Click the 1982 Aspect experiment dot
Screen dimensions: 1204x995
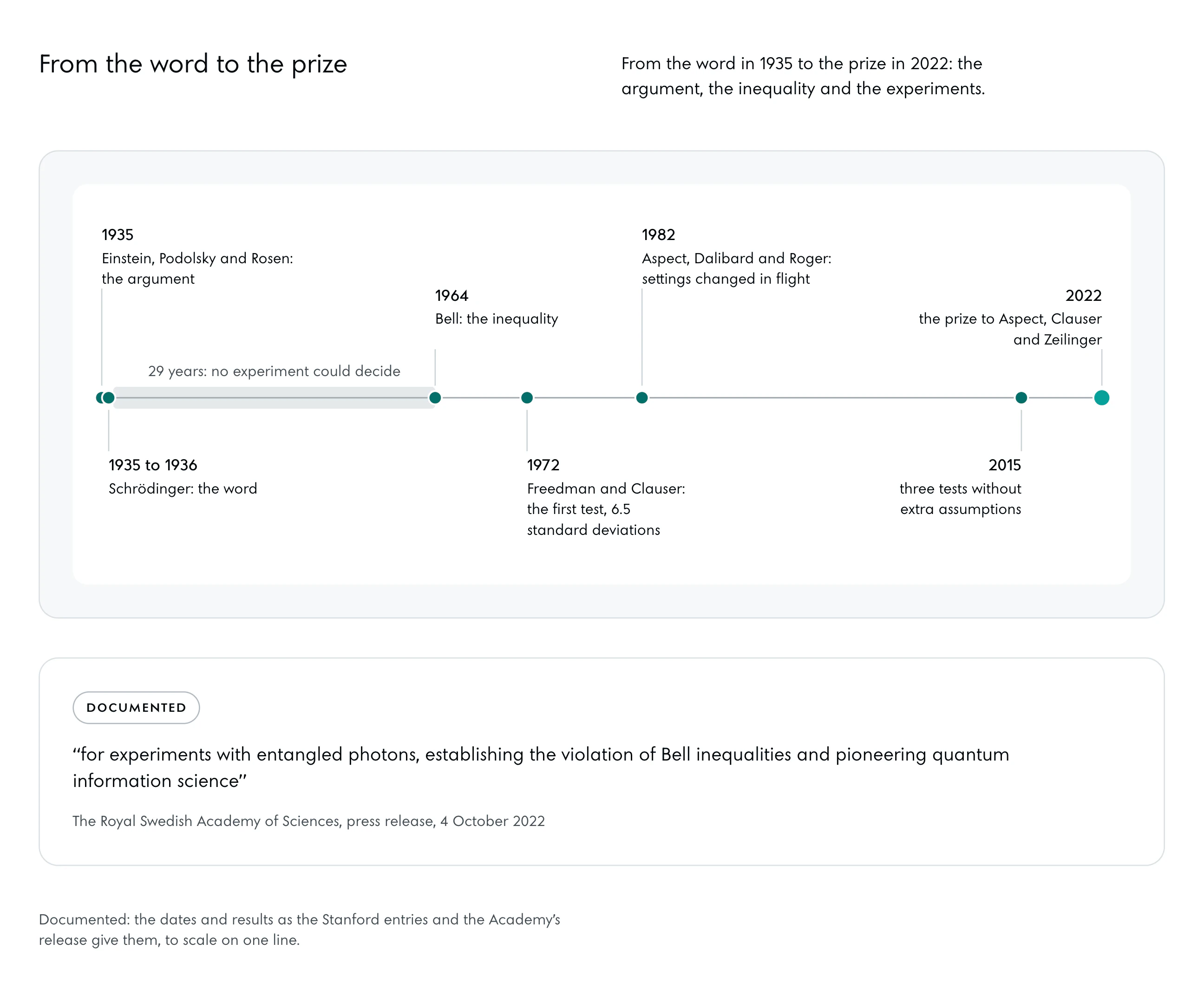click(642, 398)
